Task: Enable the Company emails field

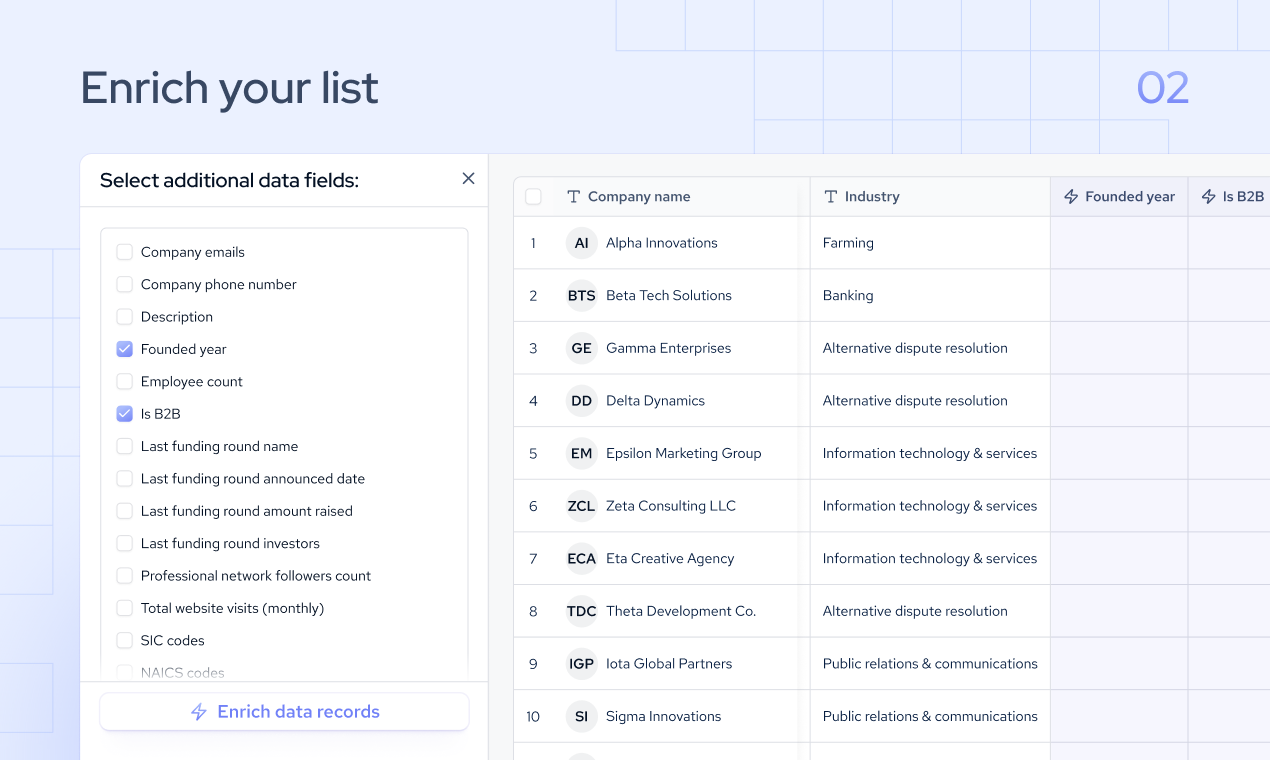Action: 124,252
